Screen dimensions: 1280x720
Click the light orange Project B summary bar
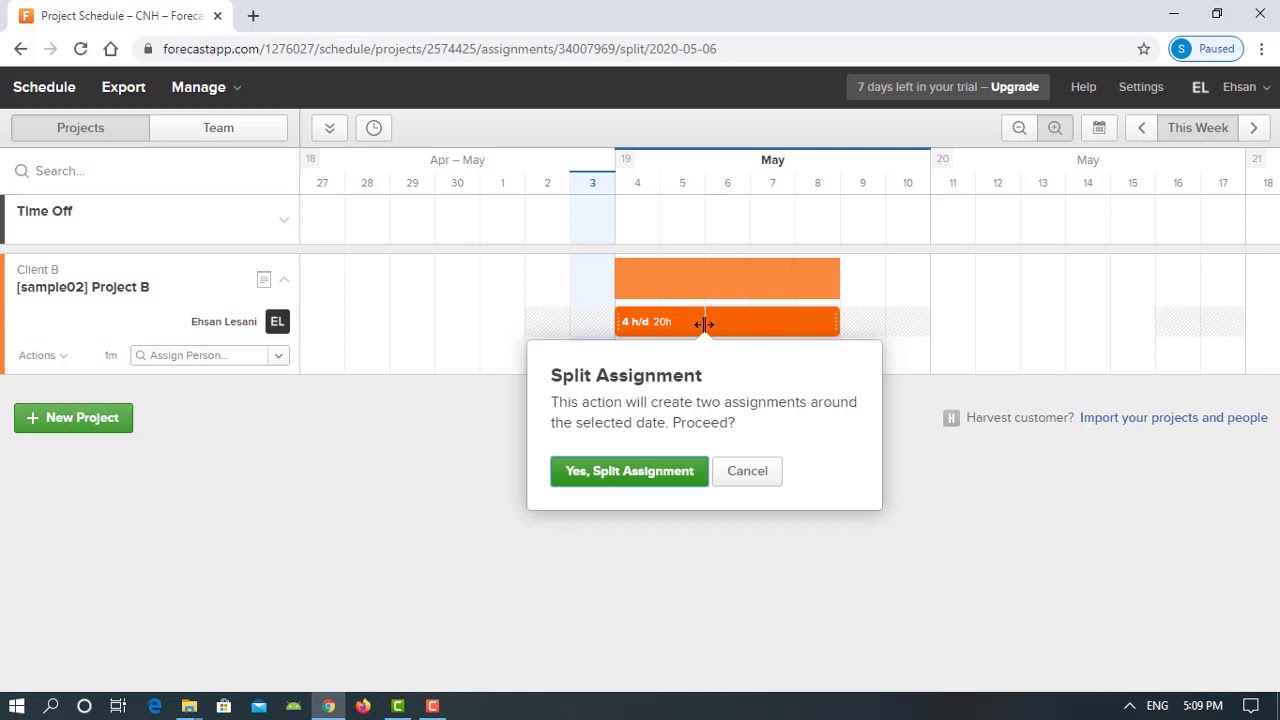[x=727, y=278]
